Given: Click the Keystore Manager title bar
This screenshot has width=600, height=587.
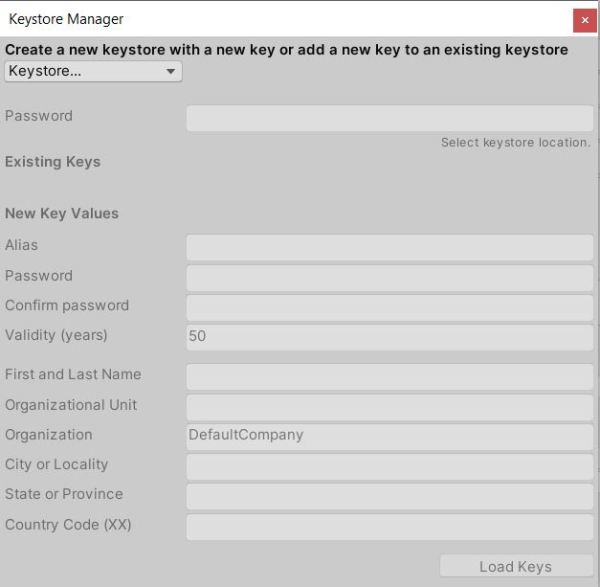Looking at the screenshot, I should (280, 19).
